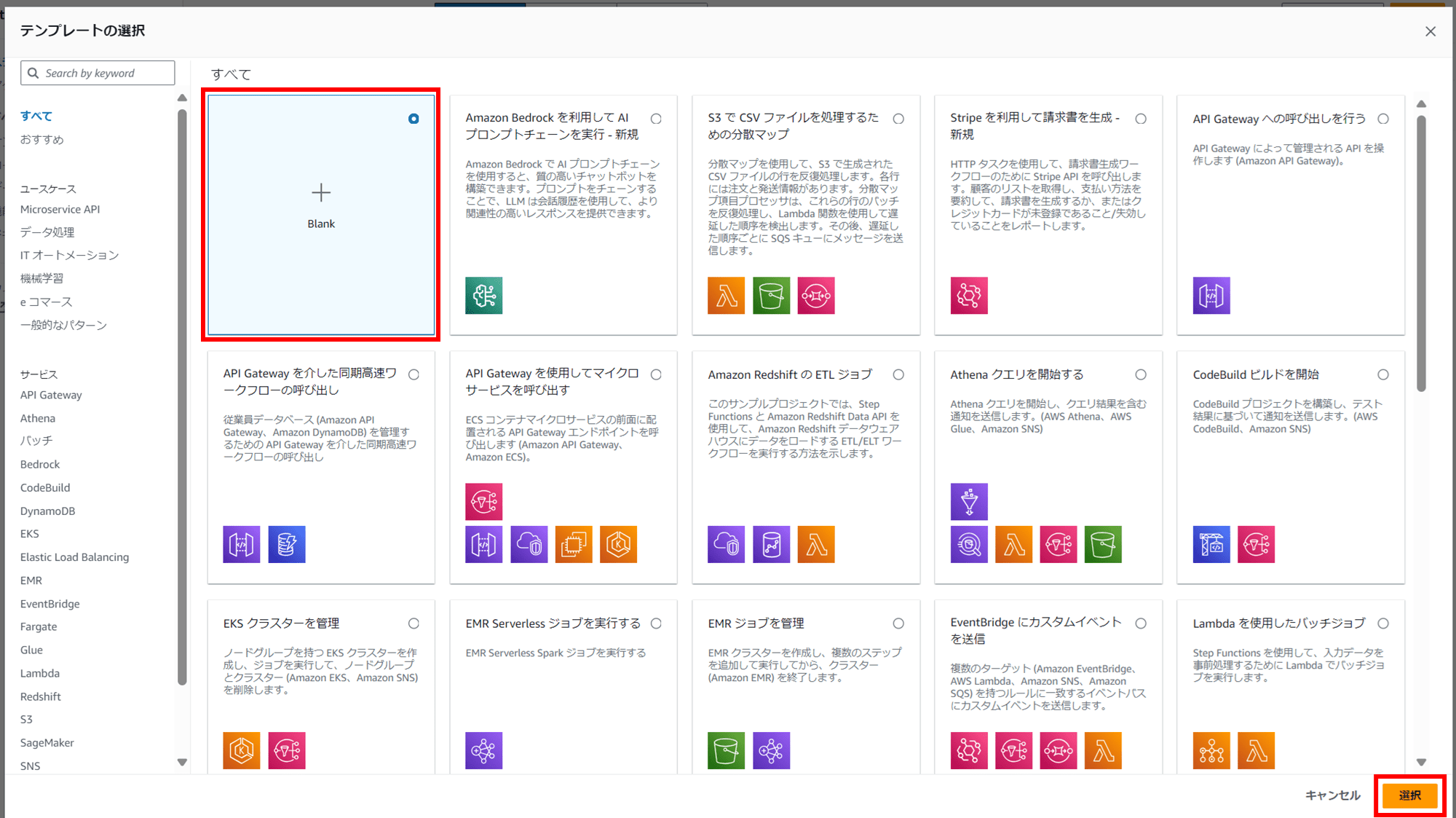Click the orange EKS icon in the microservices card
Viewport: 1456px width, 818px height.
pyautogui.click(x=619, y=544)
